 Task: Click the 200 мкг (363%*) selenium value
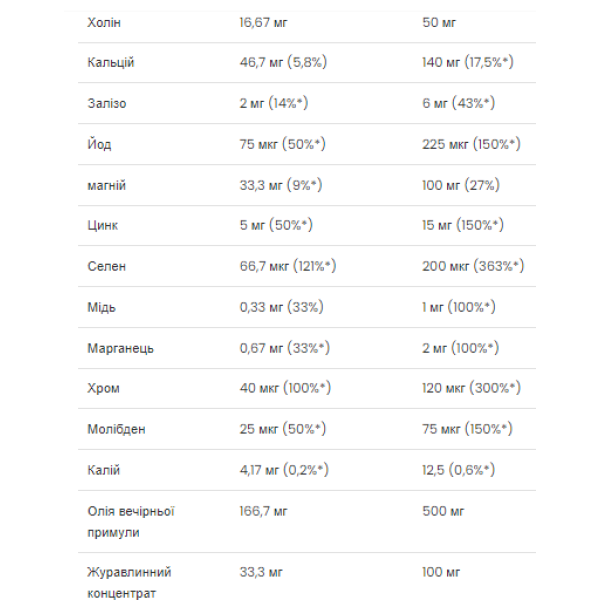(473, 267)
